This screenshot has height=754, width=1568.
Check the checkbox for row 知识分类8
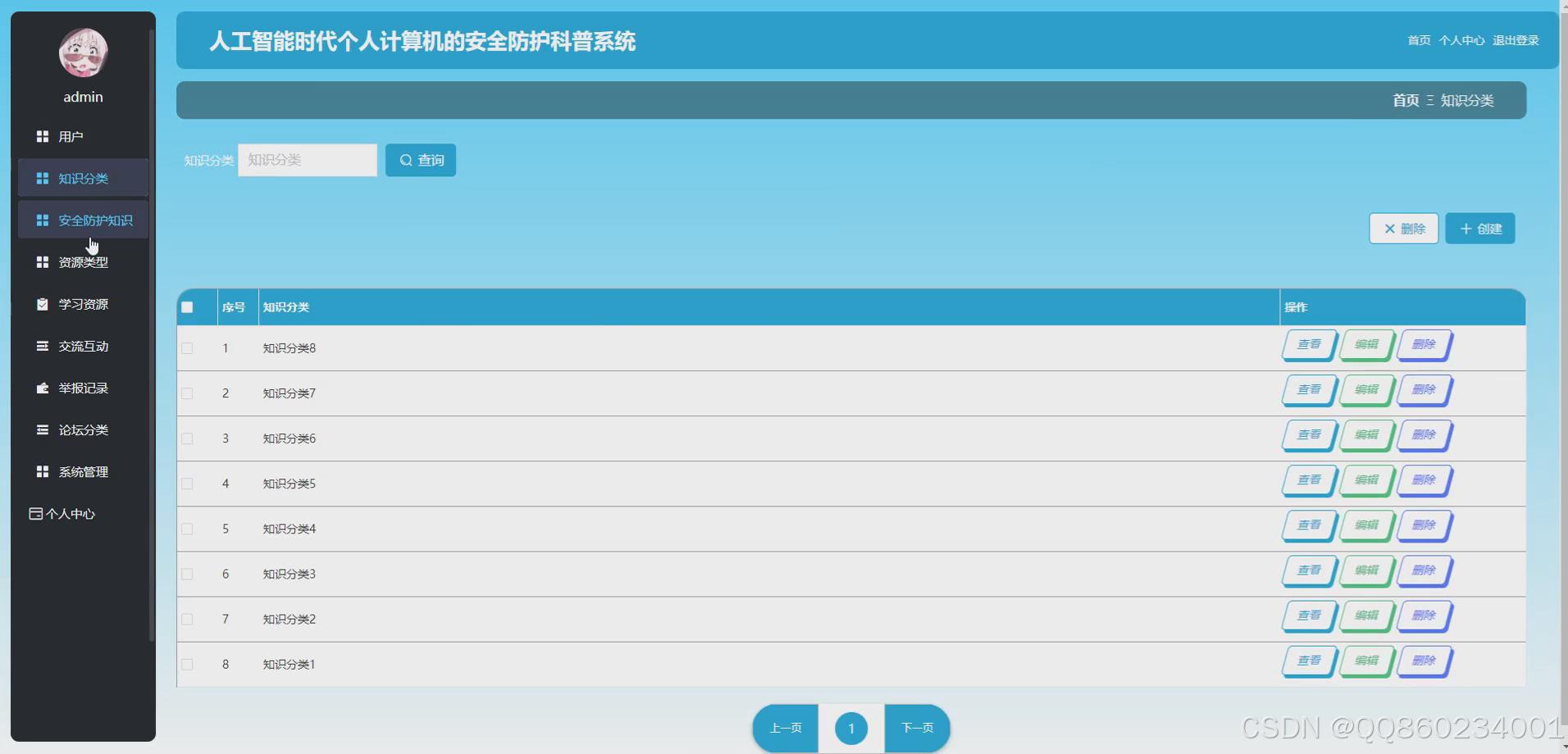click(x=187, y=348)
